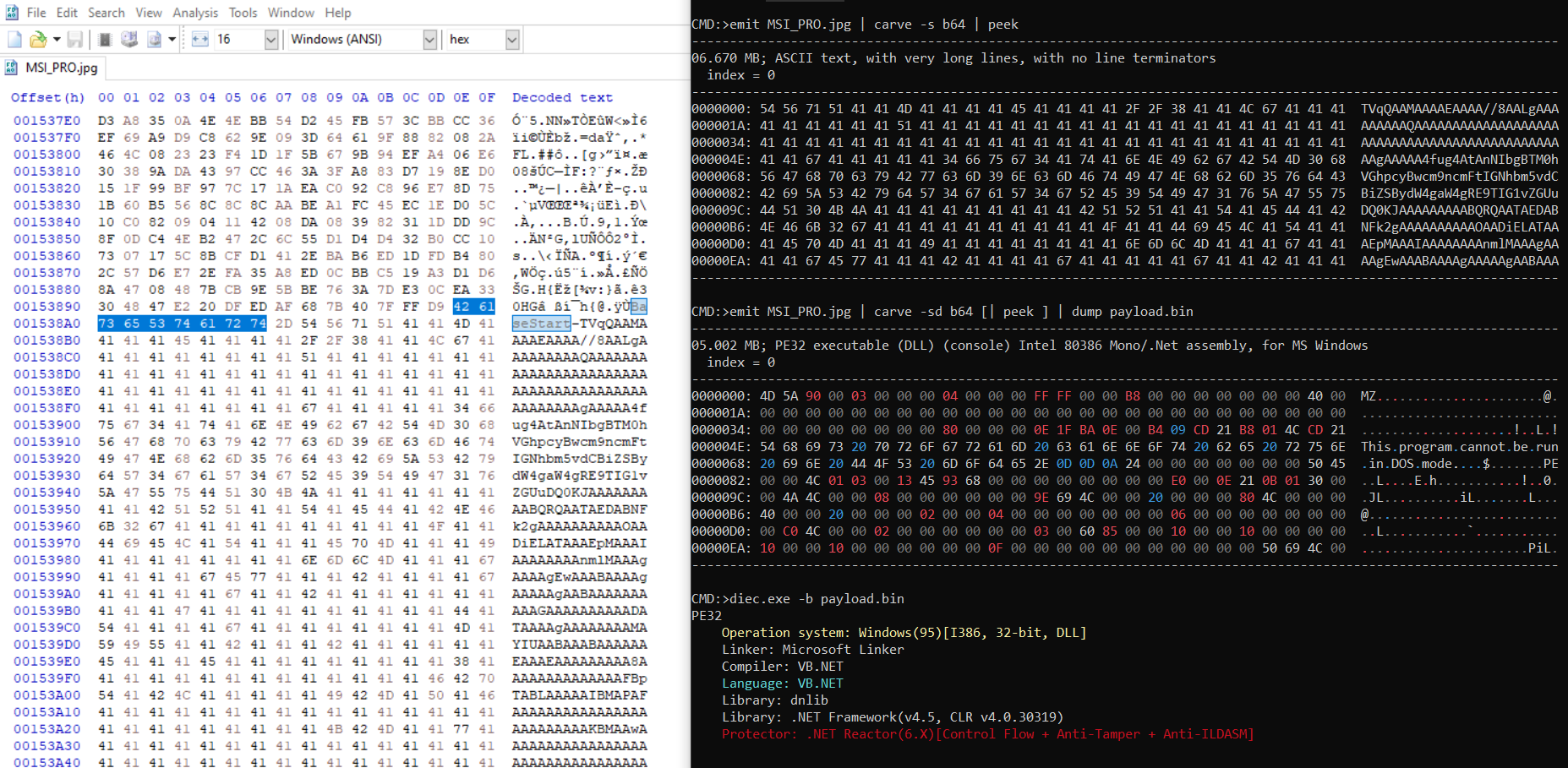Click decoded text 'DiELATAAAEpMAAAI' in hex editor
This screenshot has height=768, width=1568.
[x=579, y=543]
